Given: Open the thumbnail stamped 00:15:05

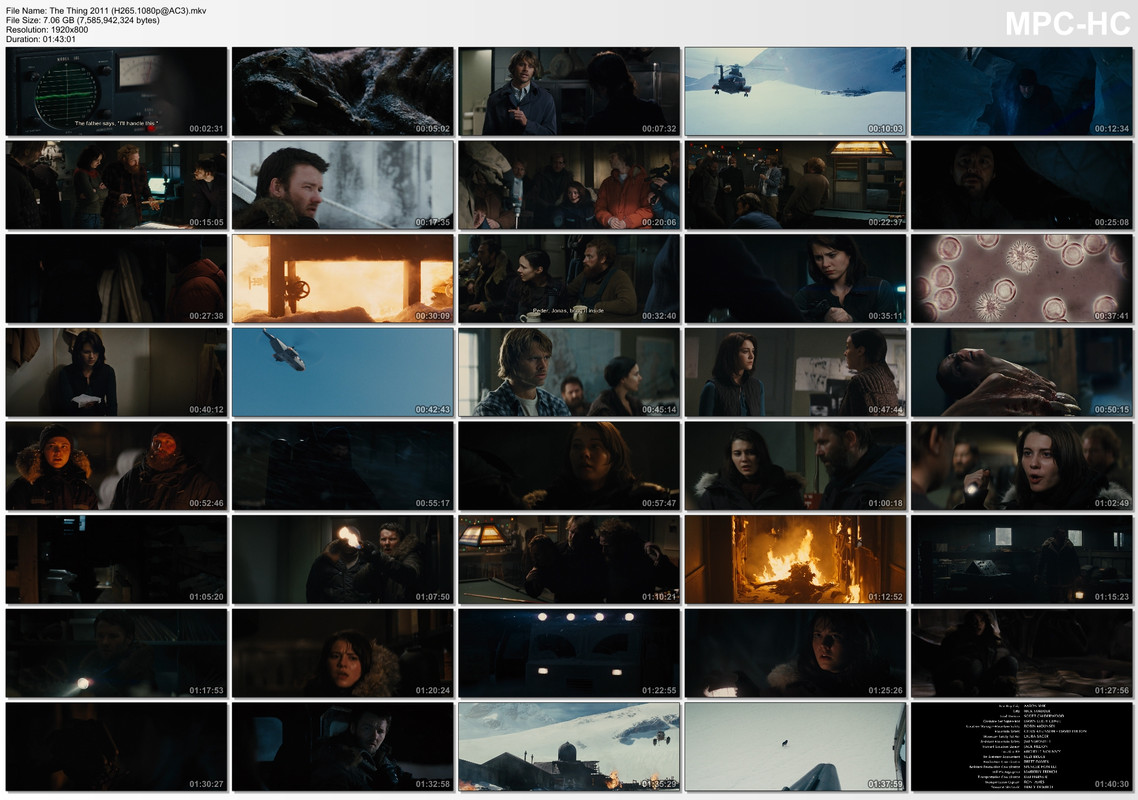Looking at the screenshot, I should [116, 185].
